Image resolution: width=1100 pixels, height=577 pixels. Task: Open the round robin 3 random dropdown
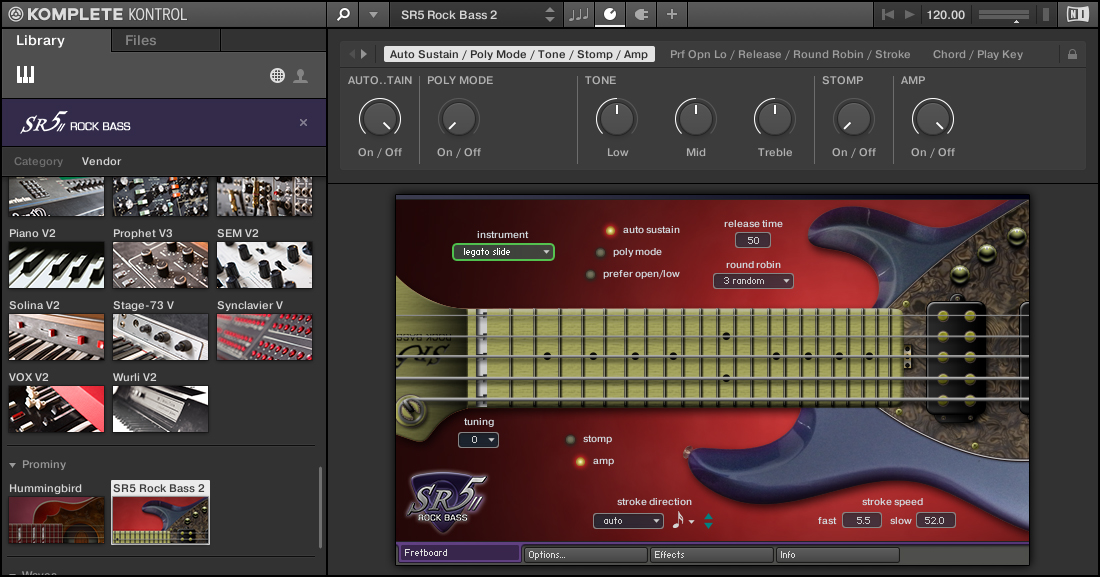[753, 281]
